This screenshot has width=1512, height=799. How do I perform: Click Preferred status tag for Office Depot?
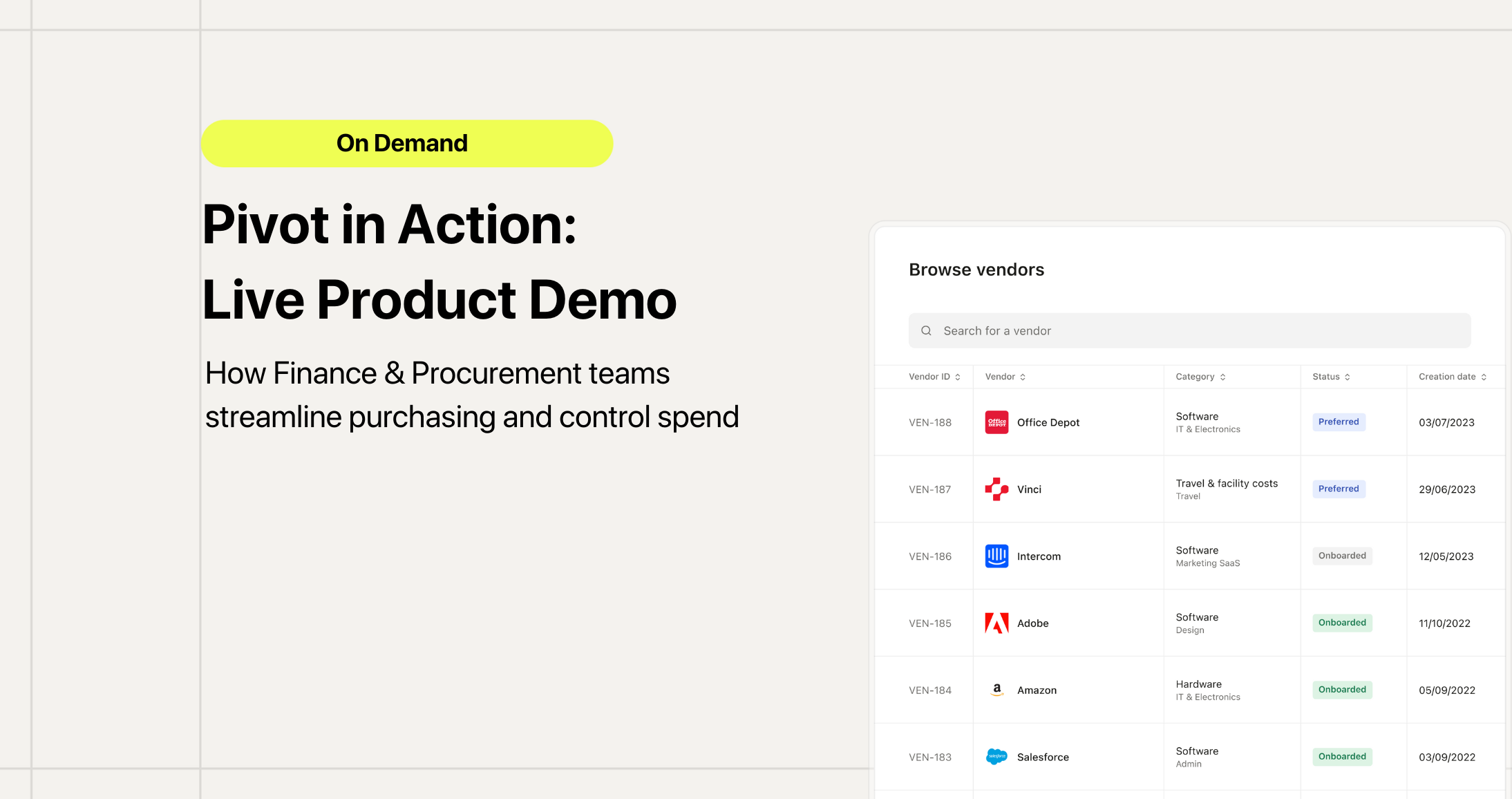coord(1338,422)
